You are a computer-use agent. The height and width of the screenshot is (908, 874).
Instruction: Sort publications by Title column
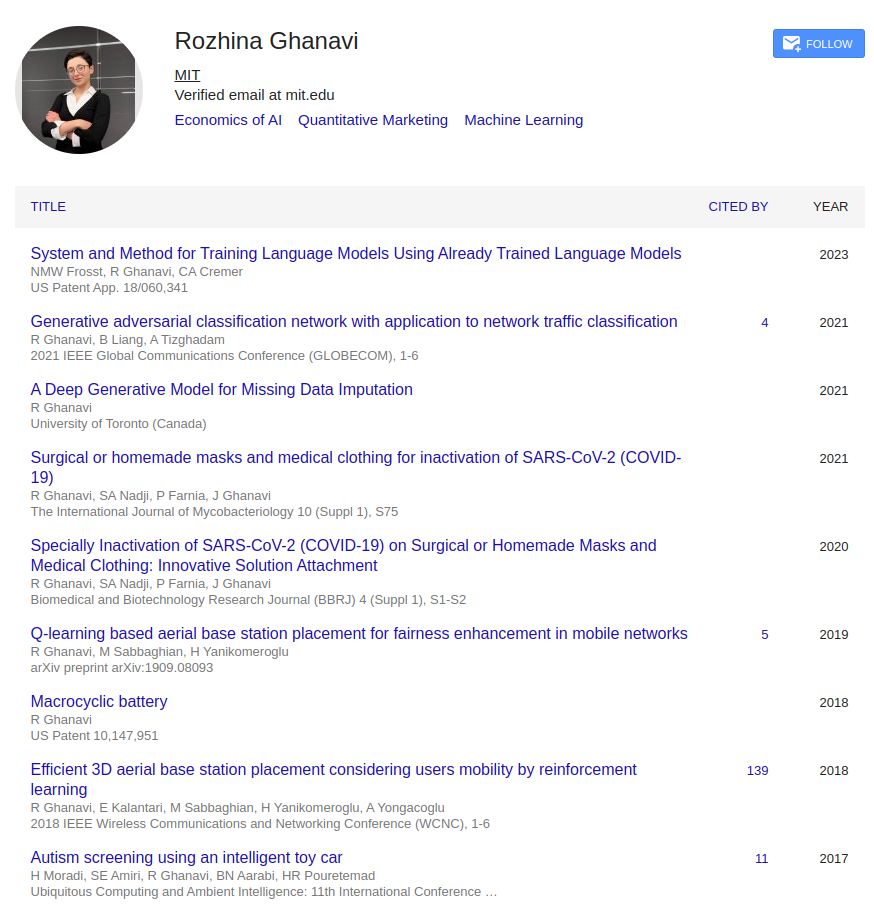pyautogui.click(x=48, y=207)
